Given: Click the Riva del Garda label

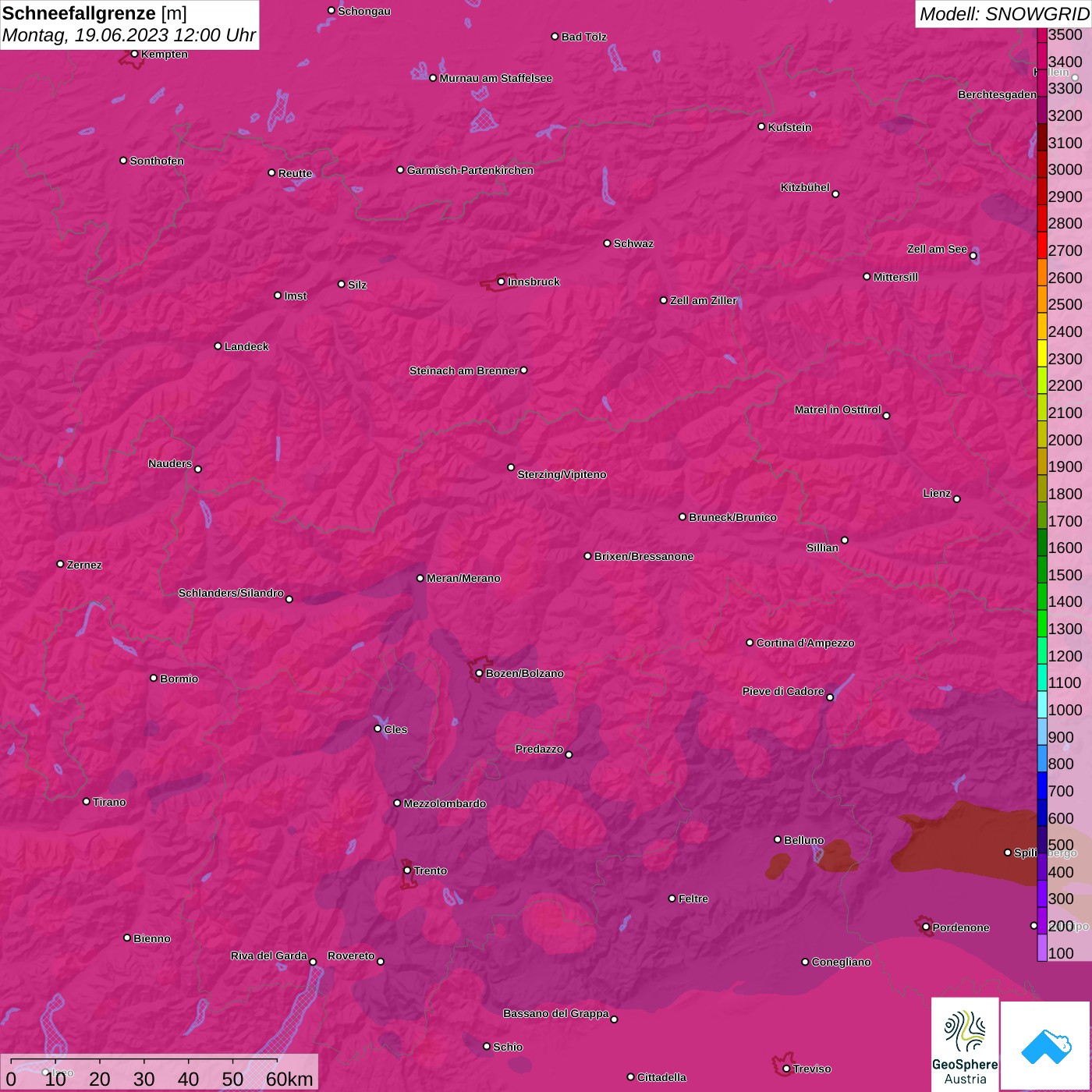Looking at the screenshot, I should (x=269, y=955).
